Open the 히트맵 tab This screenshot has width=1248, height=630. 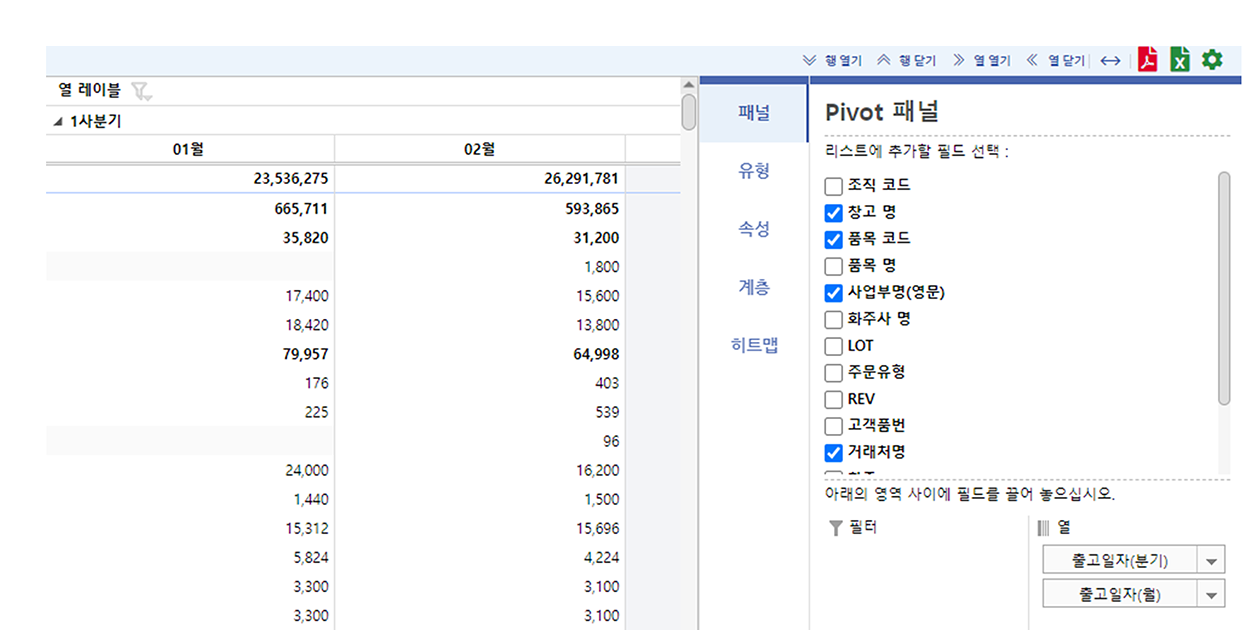point(754,346)
